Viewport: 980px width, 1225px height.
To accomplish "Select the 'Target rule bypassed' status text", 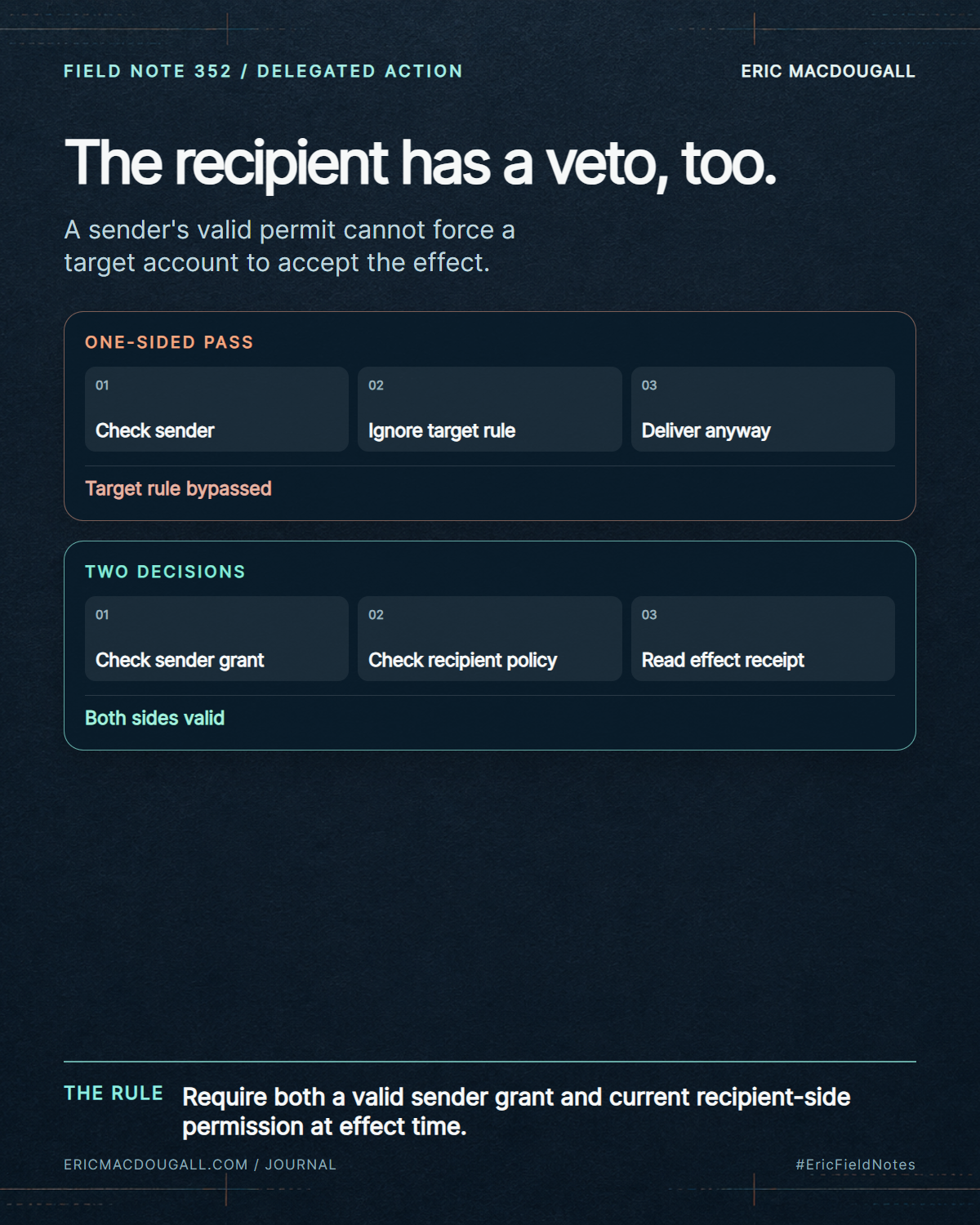I will point(178,488).
